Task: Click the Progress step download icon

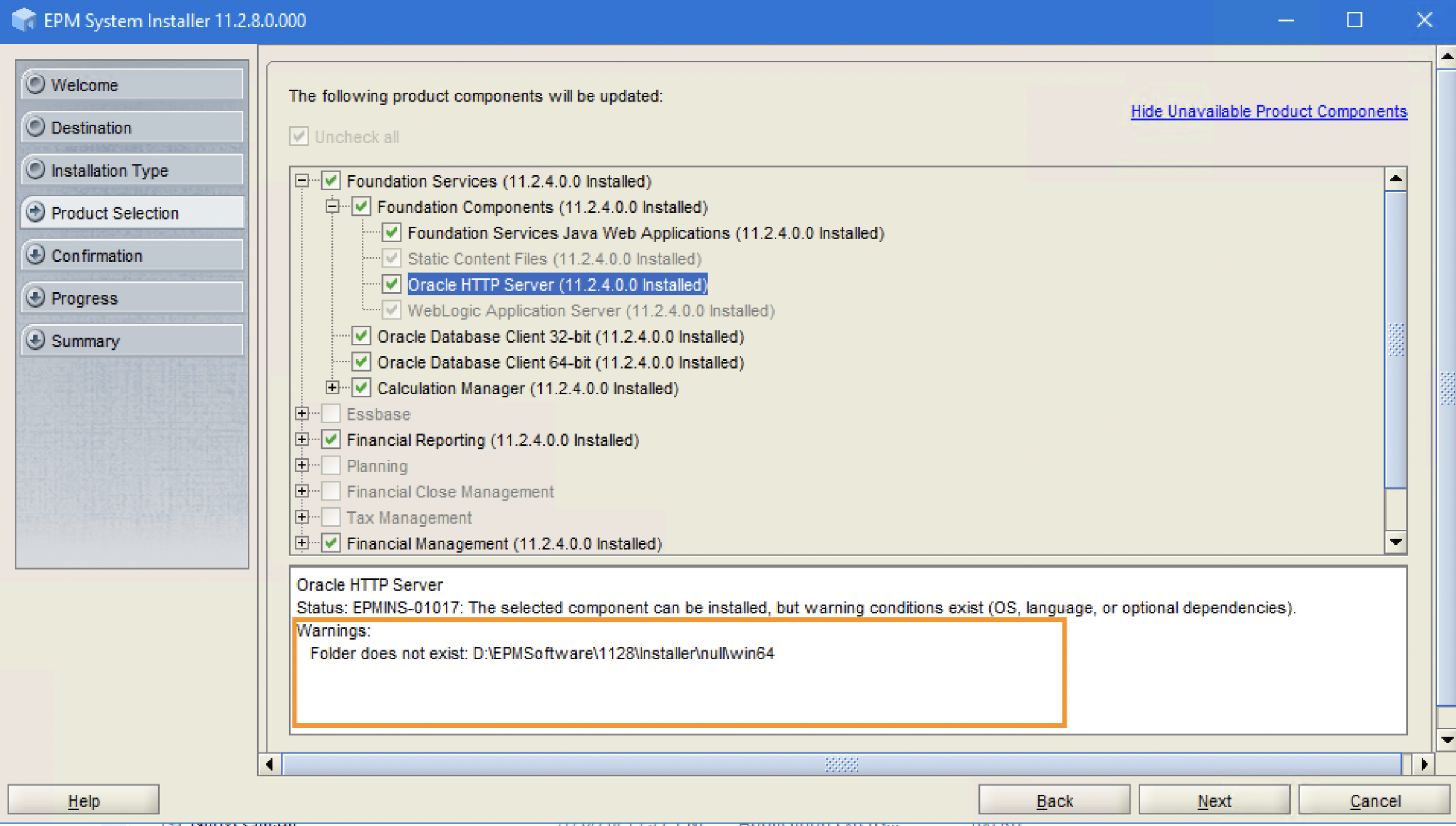Action: pyautogui.click(x=36, y=297)
